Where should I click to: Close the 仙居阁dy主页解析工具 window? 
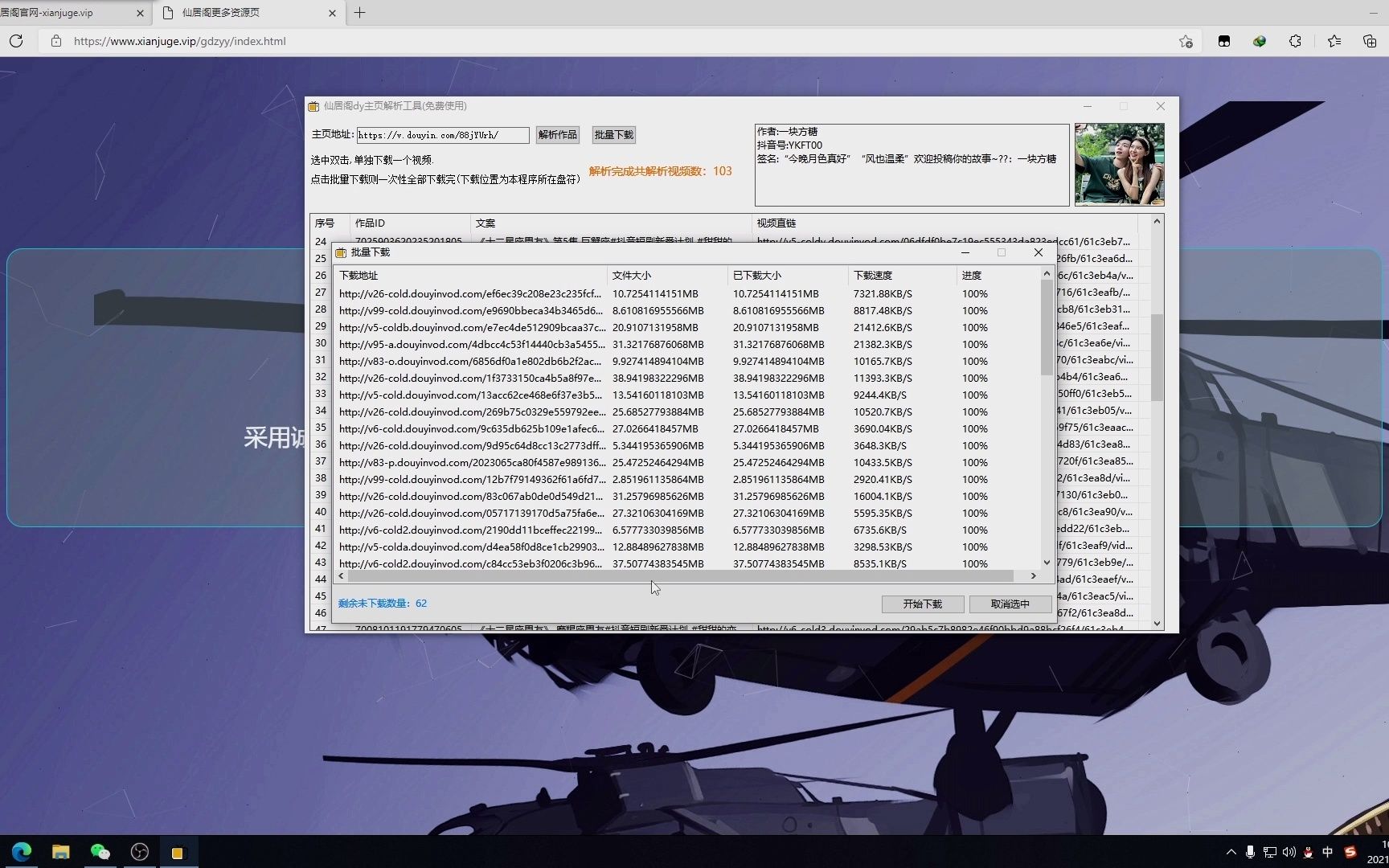[x=1160, y=106]
